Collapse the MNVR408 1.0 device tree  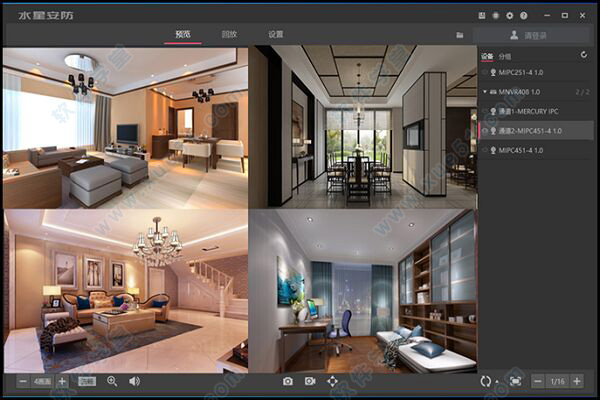485,92
